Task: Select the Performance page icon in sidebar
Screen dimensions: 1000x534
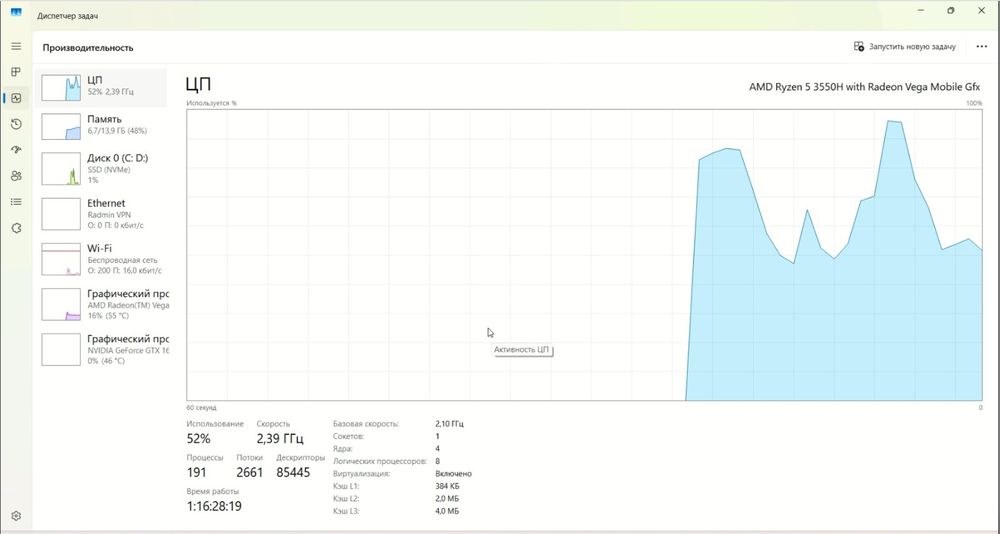Action: [17, 98]
